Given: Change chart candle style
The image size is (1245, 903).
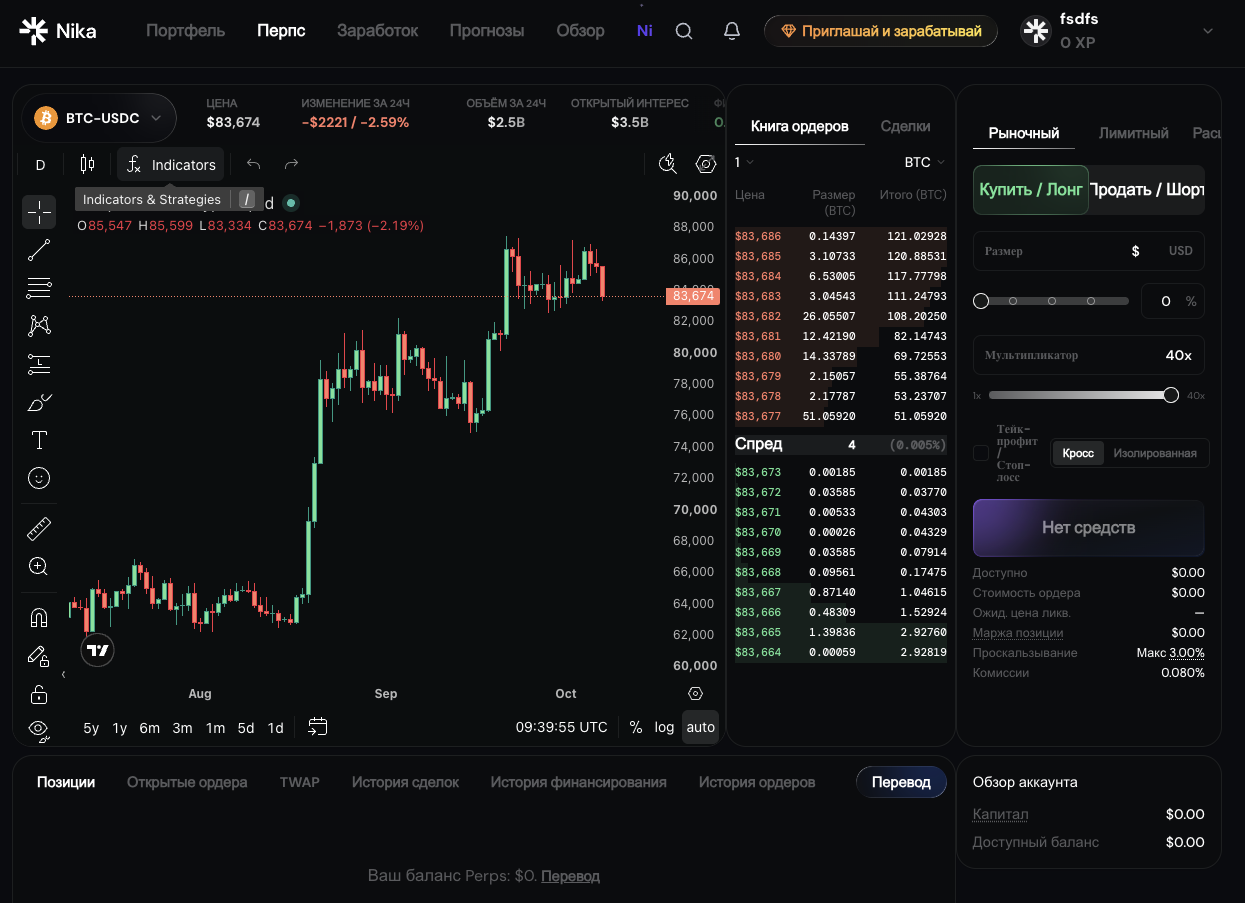Looking at the screenshot, I should coord(87,164).
